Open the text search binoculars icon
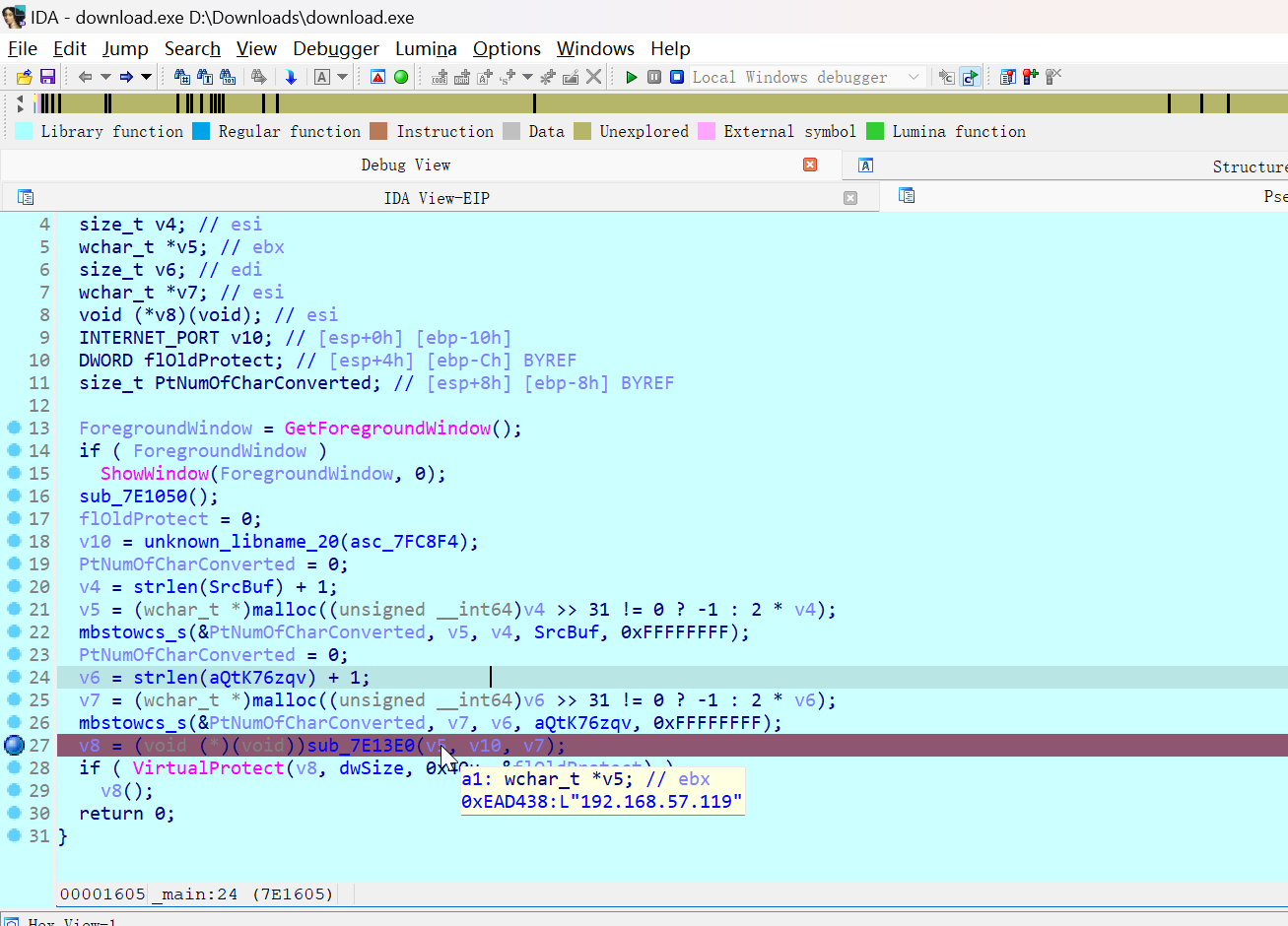This screenshot has height=926, width=1288. coord(205,77)
